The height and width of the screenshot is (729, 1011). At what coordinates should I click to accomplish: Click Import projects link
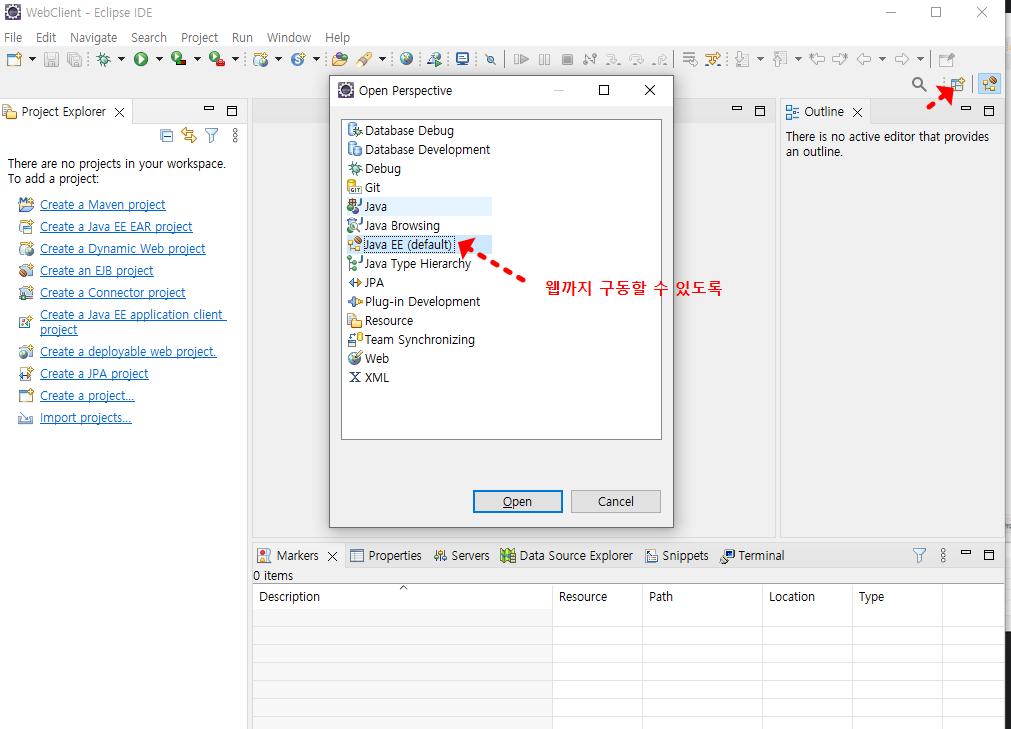[86, 418]
